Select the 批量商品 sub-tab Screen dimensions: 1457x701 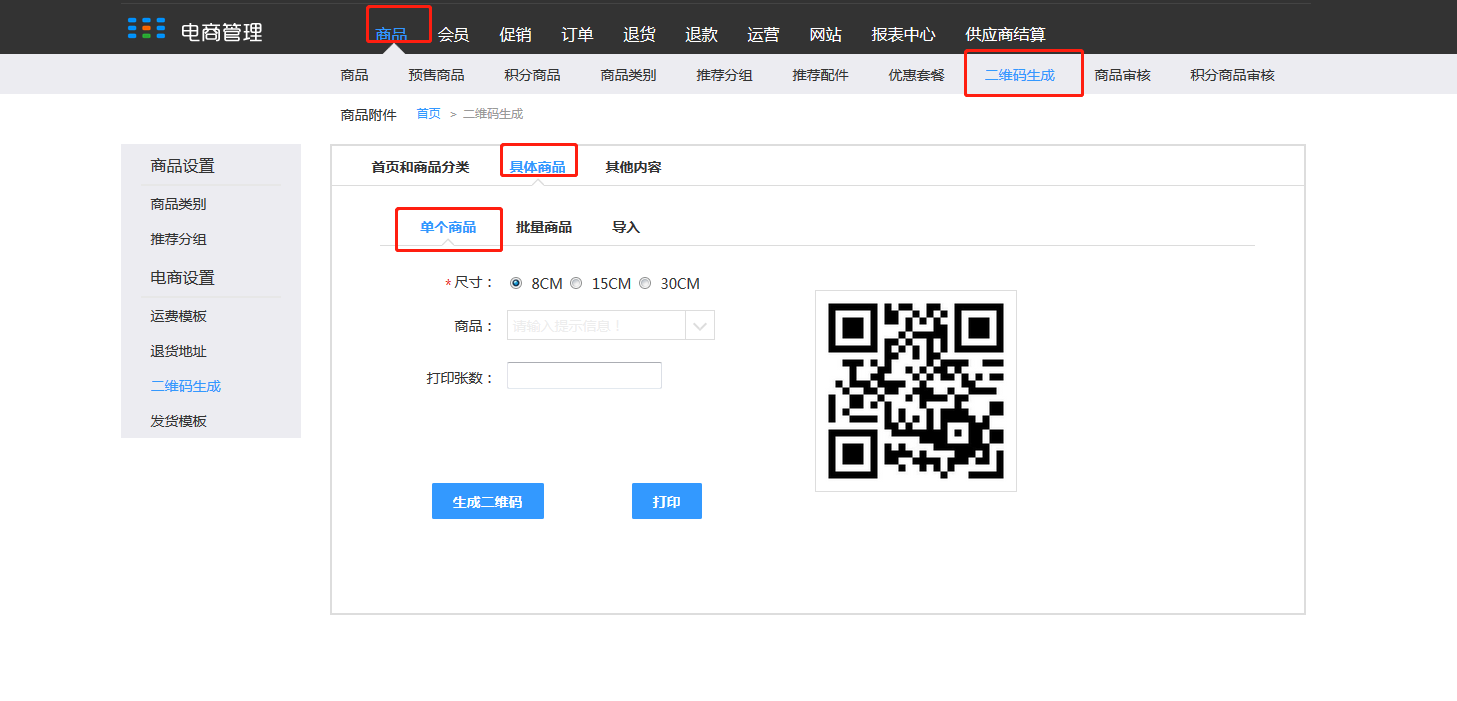(x=544, y=227)
